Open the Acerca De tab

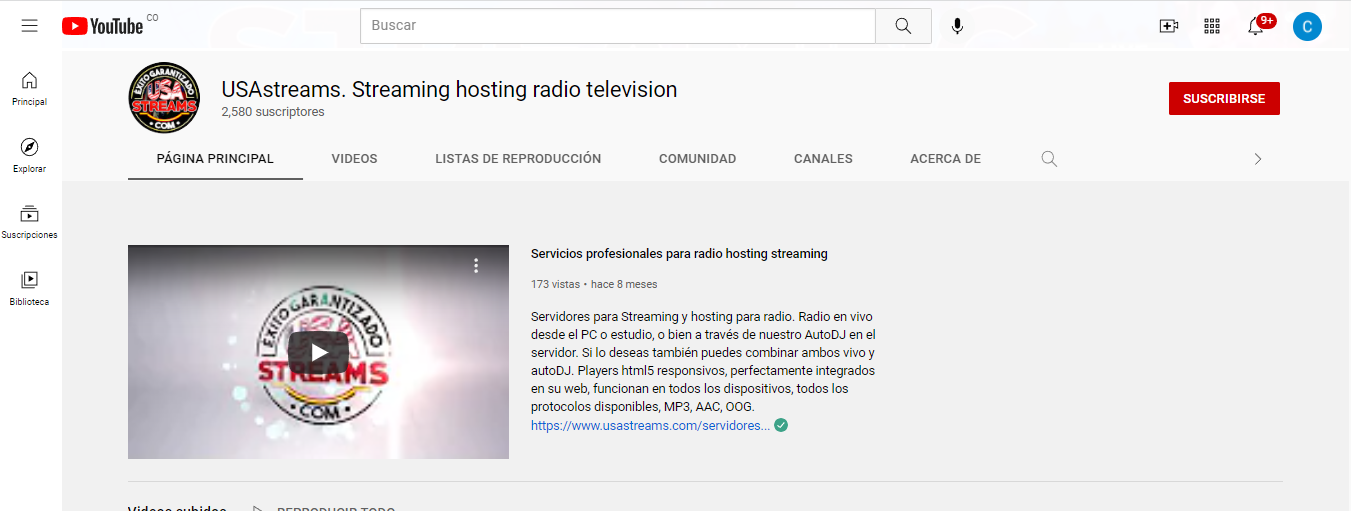coord(945,159)
